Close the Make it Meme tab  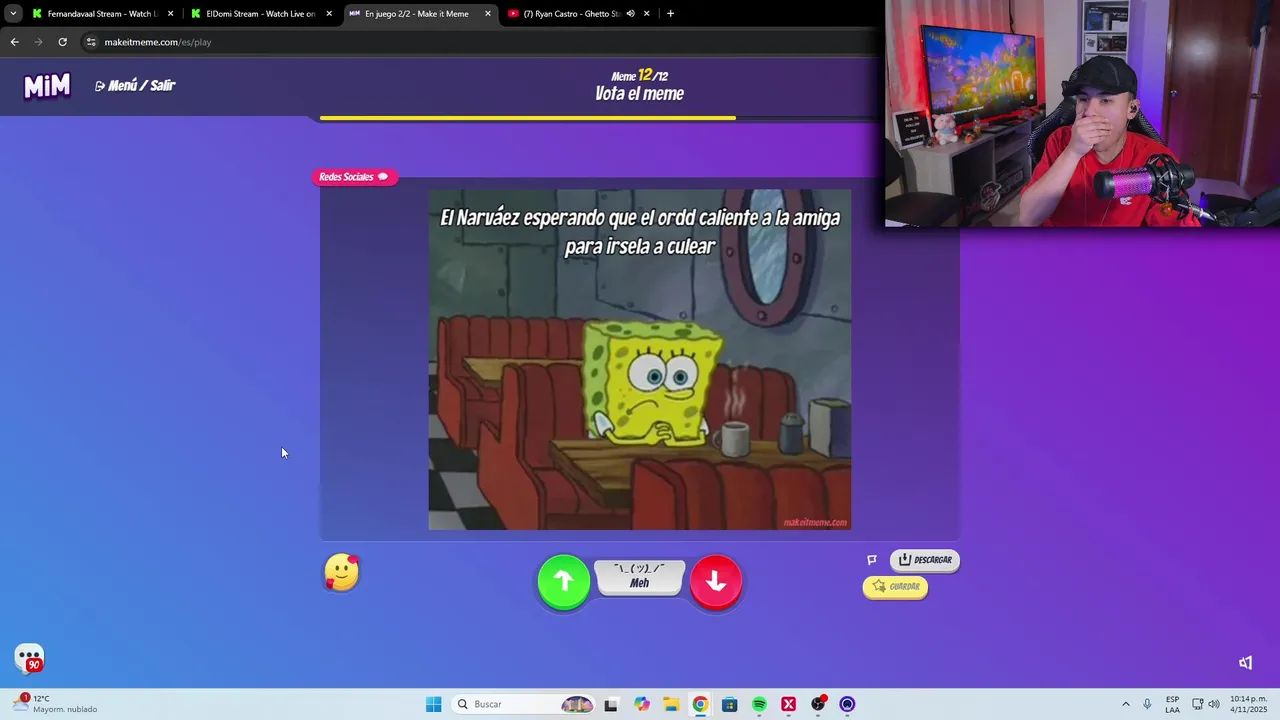(x=488, y=14)
